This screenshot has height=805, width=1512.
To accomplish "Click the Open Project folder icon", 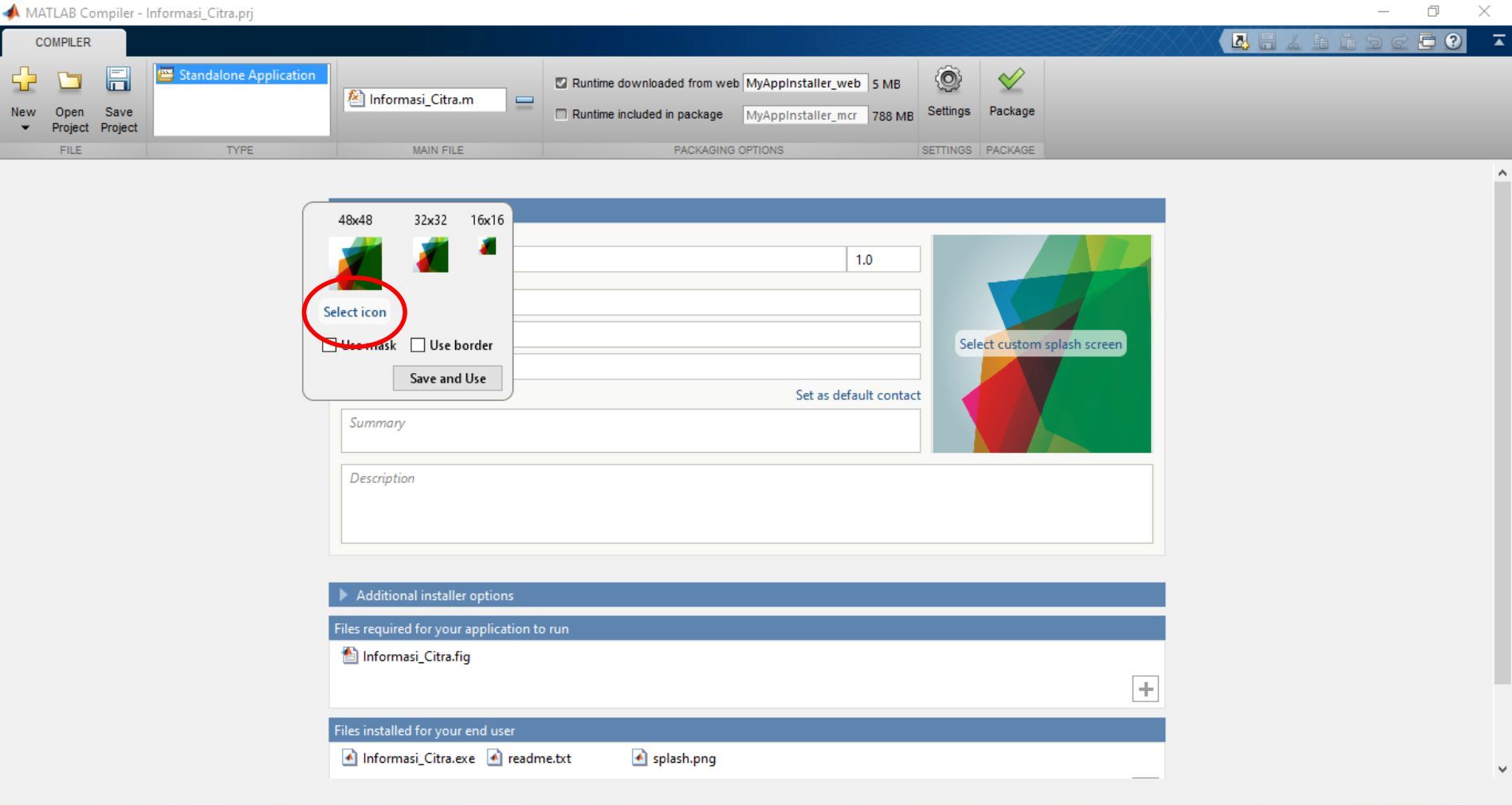I will pos(70,80).
